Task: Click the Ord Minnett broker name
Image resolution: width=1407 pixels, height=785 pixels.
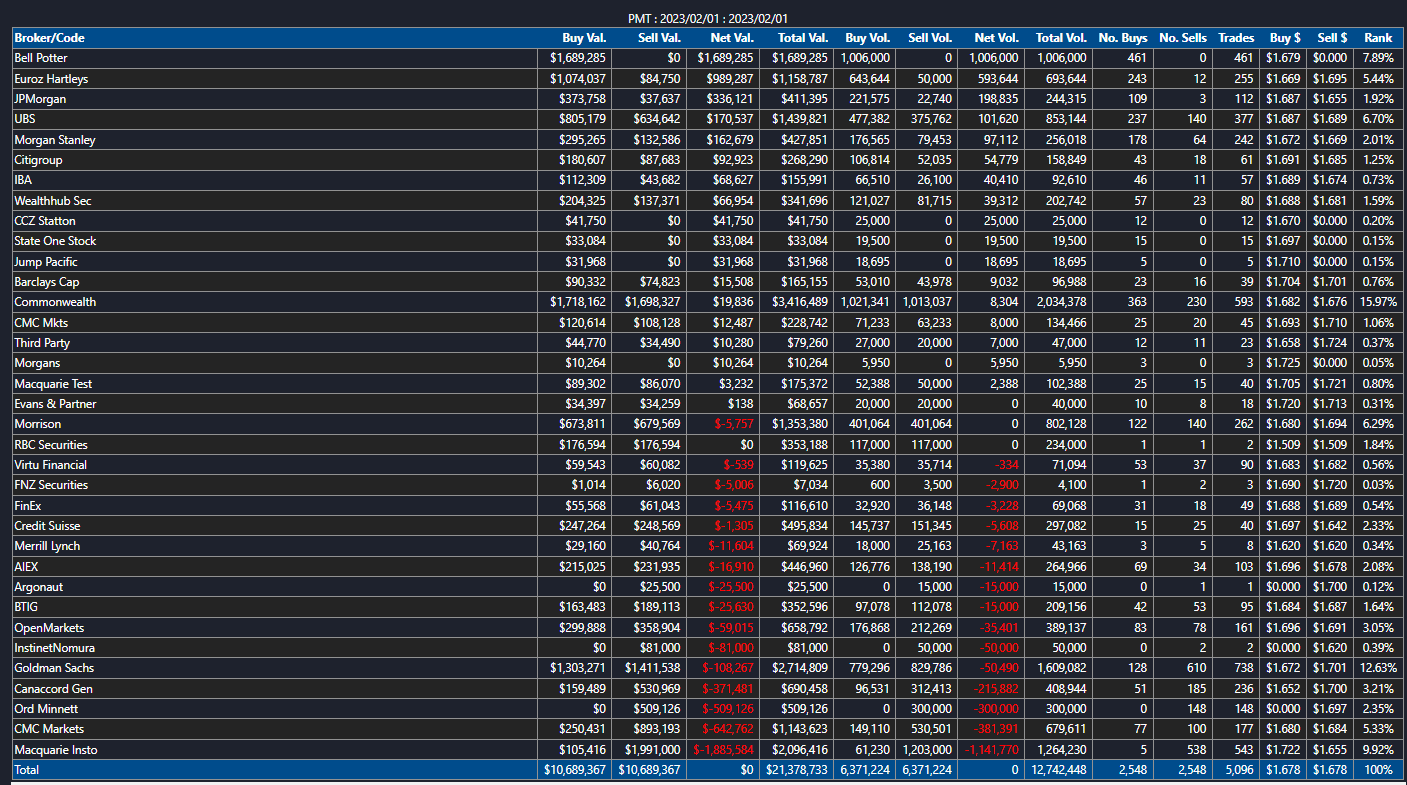Action: [46, 709]
